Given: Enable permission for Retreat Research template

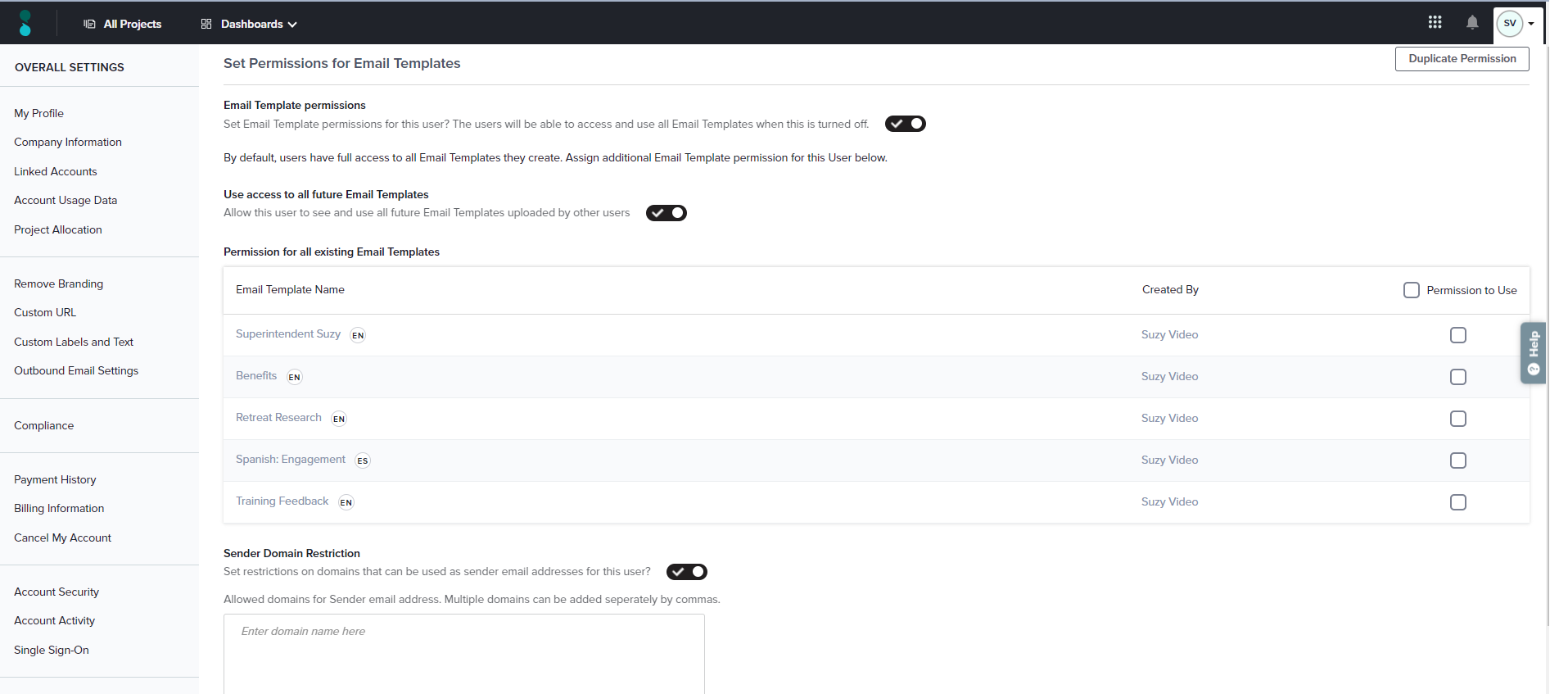Looking at the screenshot, I should [x=1457, y=419].
